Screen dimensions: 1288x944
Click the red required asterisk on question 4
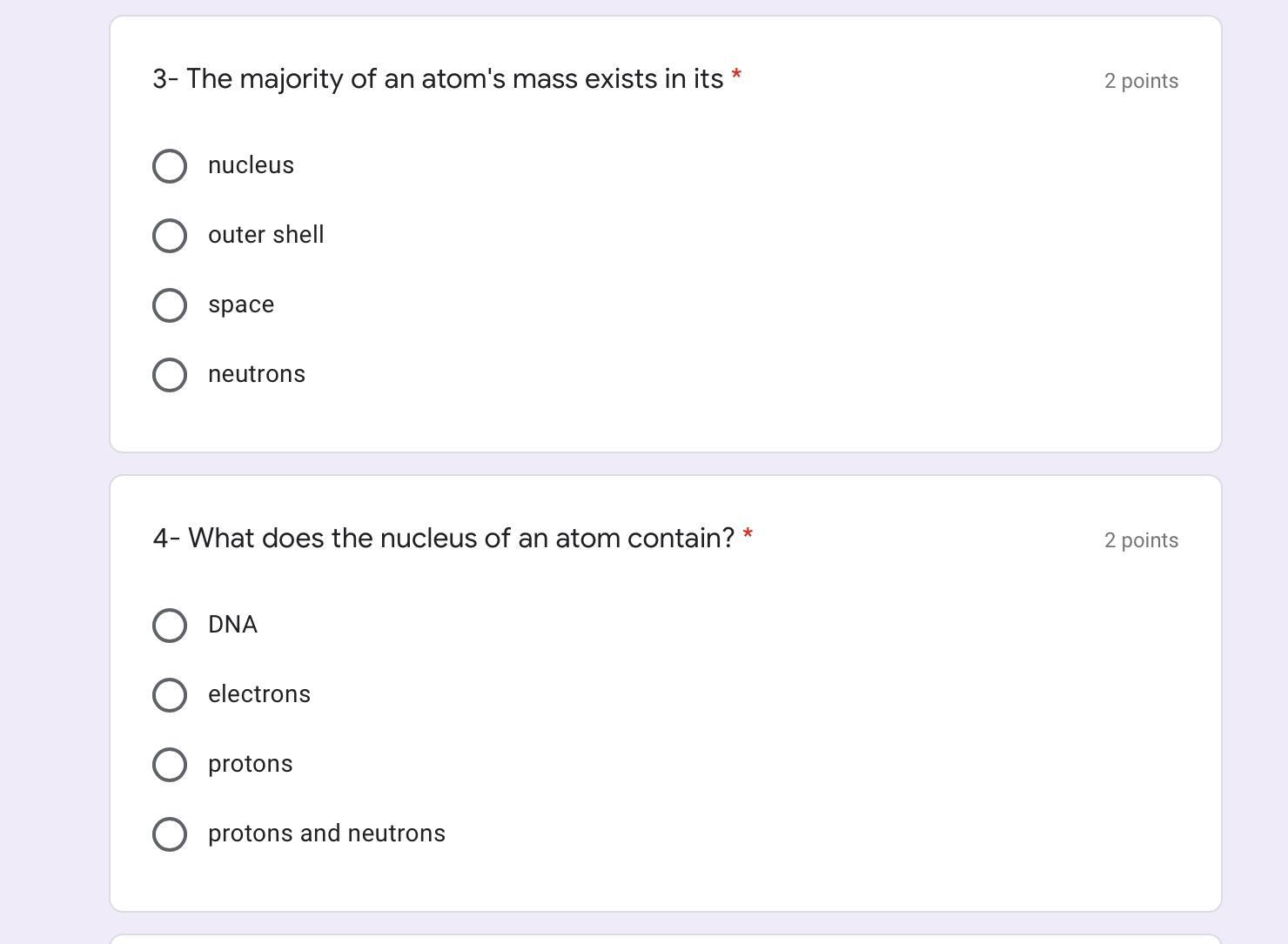click(x=748, y=536)
